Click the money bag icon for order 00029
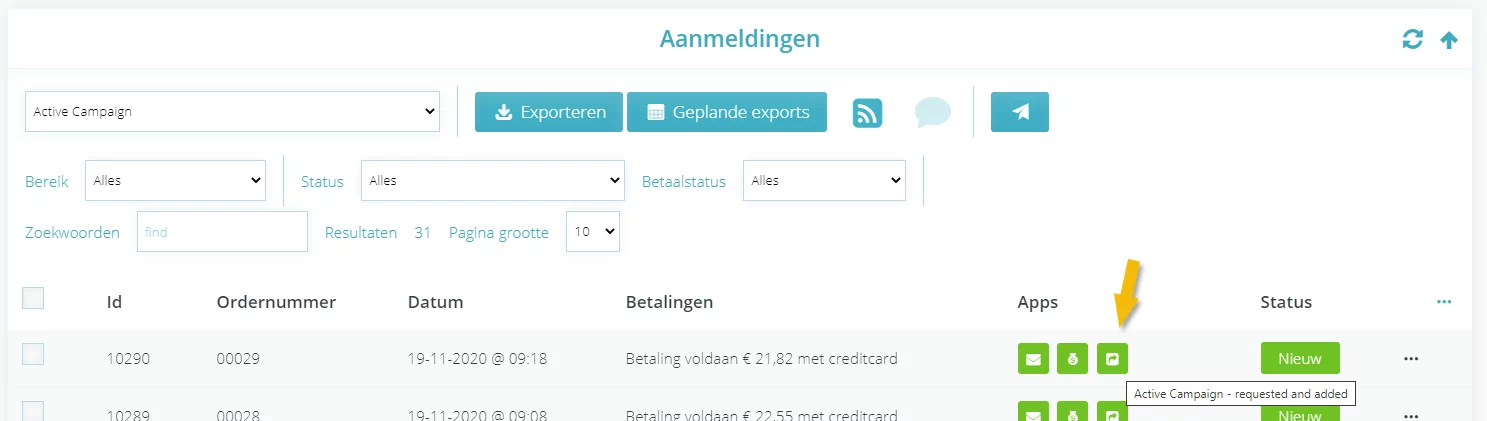Image resolution: width=1487 pixels, height=421 pixels. pos(1072,358)
